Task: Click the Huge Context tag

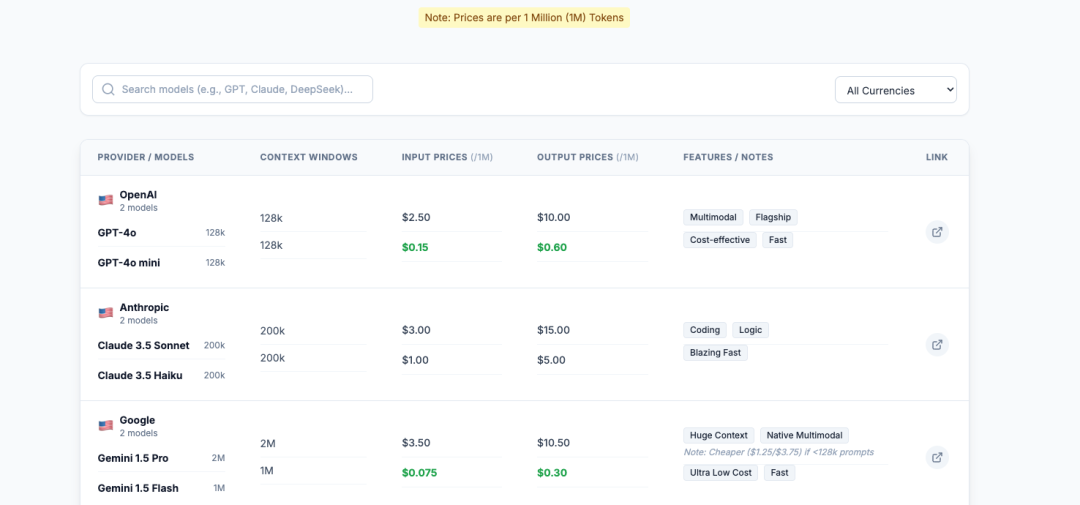Action: click(x=718, y=435)
